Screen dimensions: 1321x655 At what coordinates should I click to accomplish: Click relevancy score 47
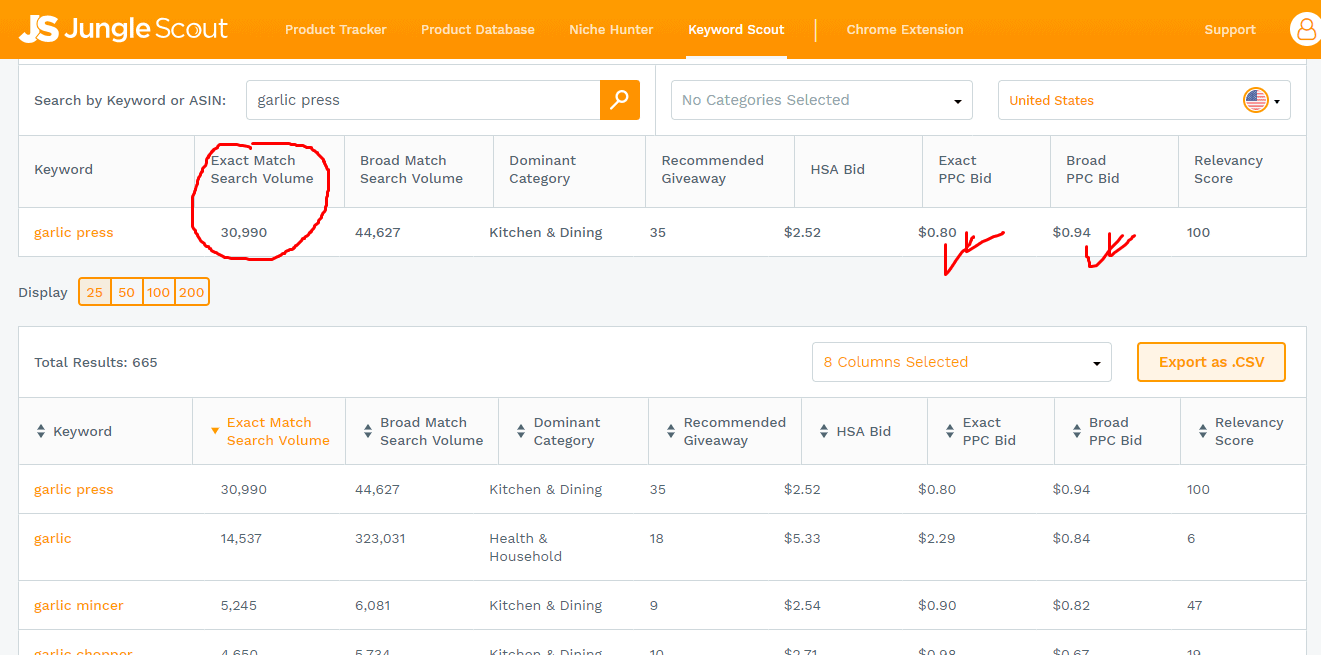pos(1195,605)
